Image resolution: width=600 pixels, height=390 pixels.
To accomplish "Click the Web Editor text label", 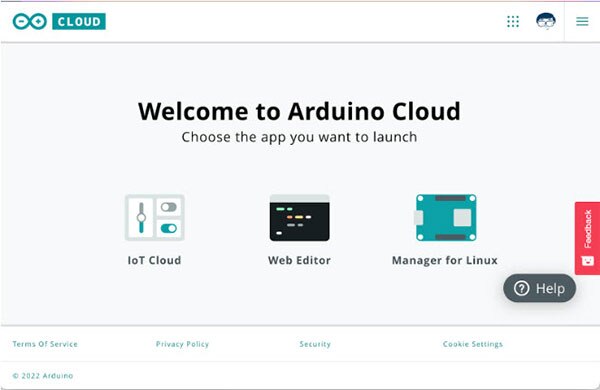I will point(299,260).
